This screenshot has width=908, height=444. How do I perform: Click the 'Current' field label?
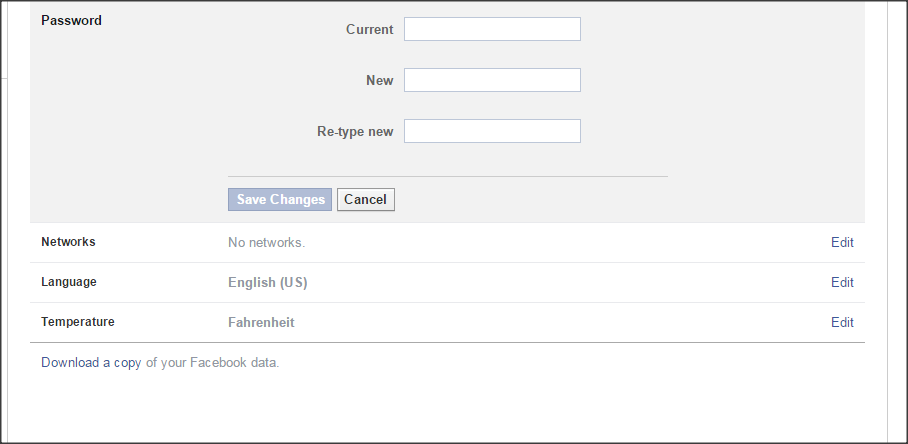(369, 29)
